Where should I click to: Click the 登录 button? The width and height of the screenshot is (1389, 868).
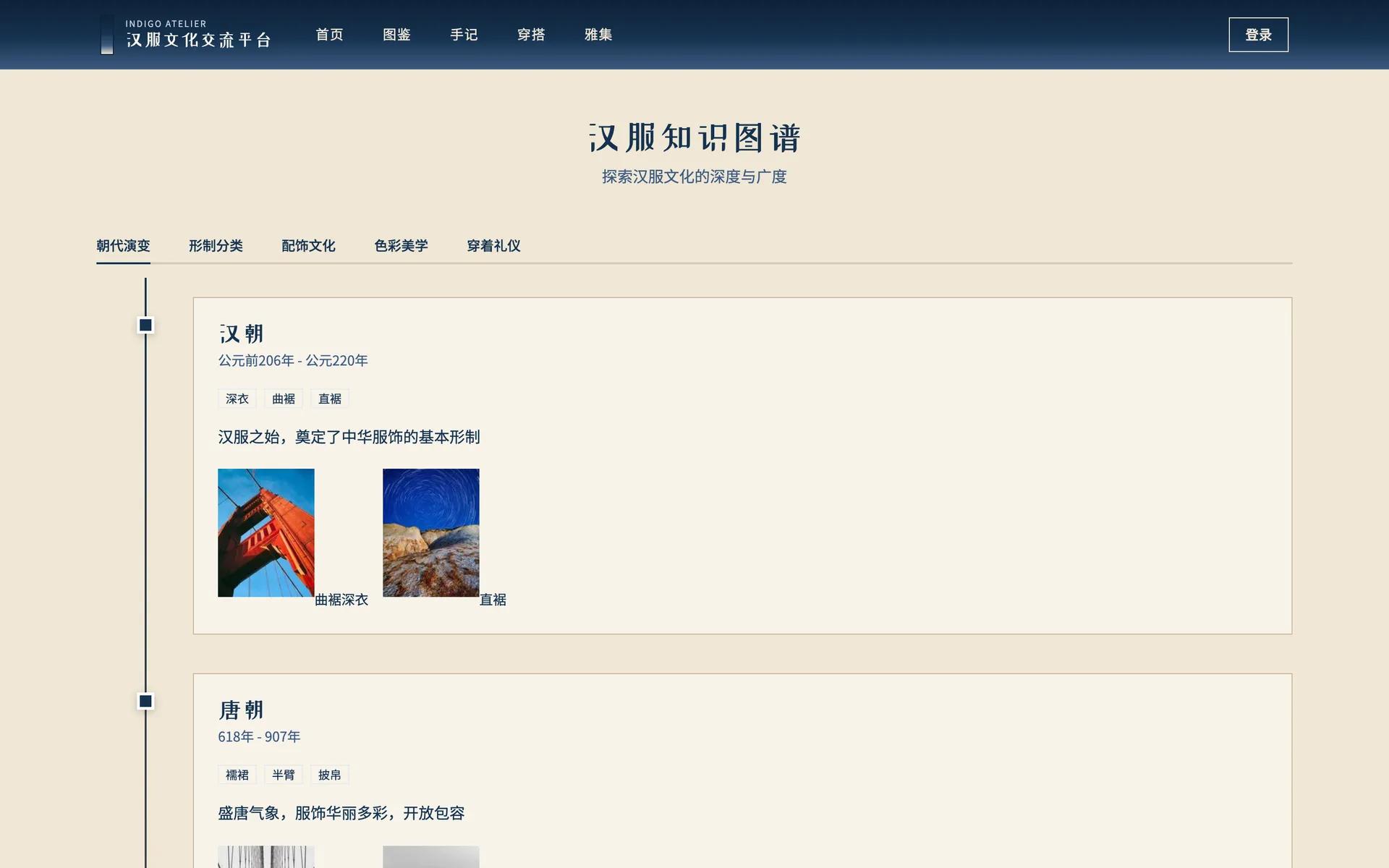click(x=1258, y=35)
